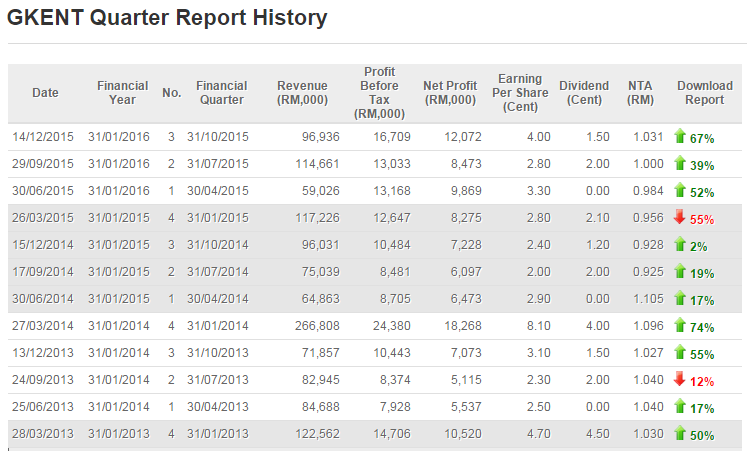Click NTA value 0.925
Screen dimensions: 747x451
[648, 272]
